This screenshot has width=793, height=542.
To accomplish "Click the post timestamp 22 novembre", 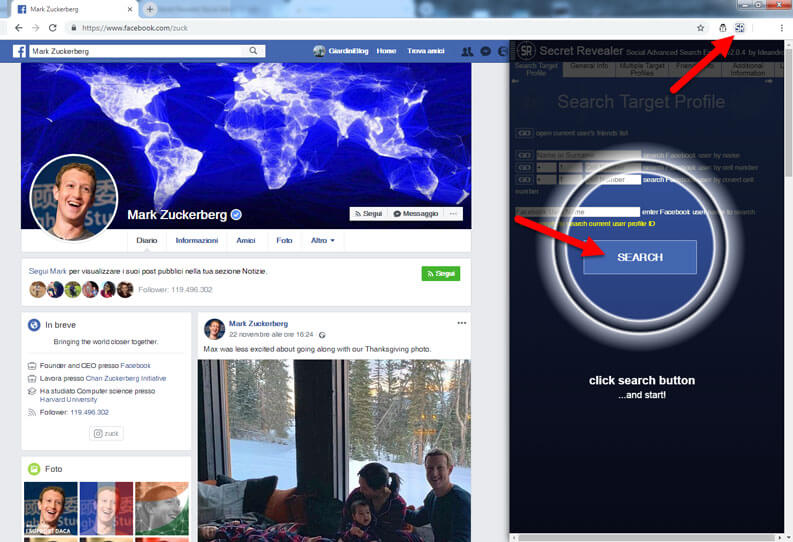I will pos(271,335).
